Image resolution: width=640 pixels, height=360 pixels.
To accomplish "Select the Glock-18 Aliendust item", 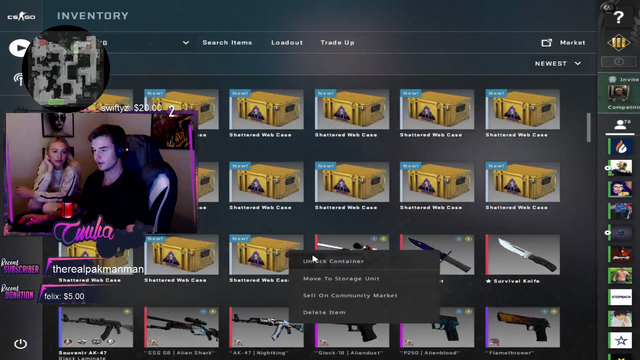I will click(352, 337).
